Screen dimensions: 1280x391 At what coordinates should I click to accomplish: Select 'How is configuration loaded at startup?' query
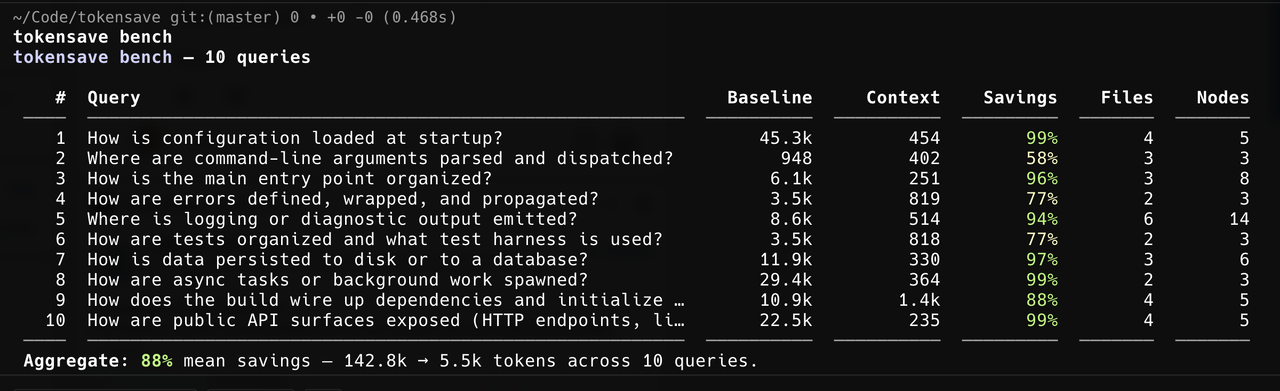(295, 138)
